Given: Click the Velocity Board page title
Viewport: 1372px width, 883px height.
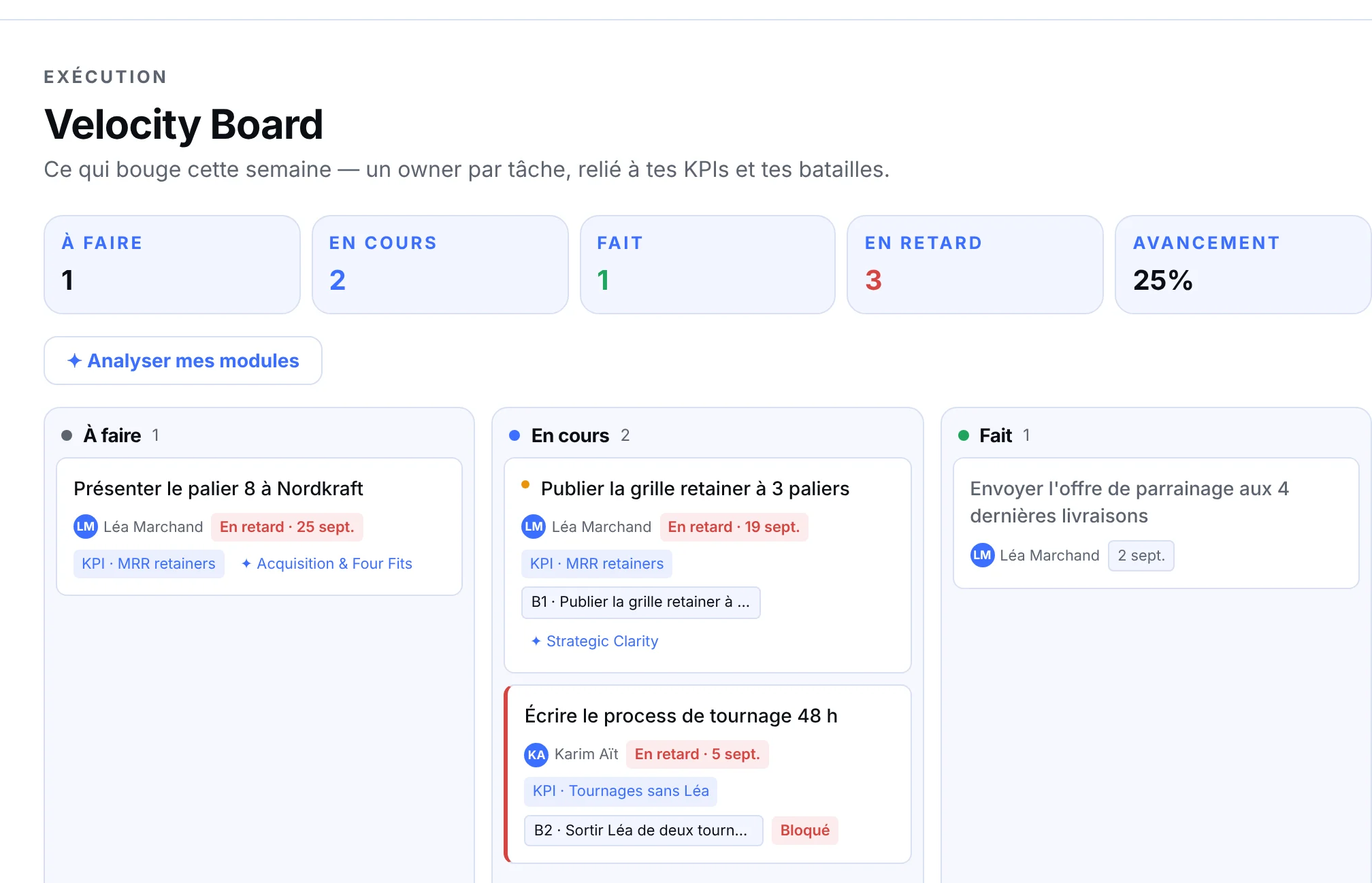Looking at the screenshot, I should tap(184, 124).
